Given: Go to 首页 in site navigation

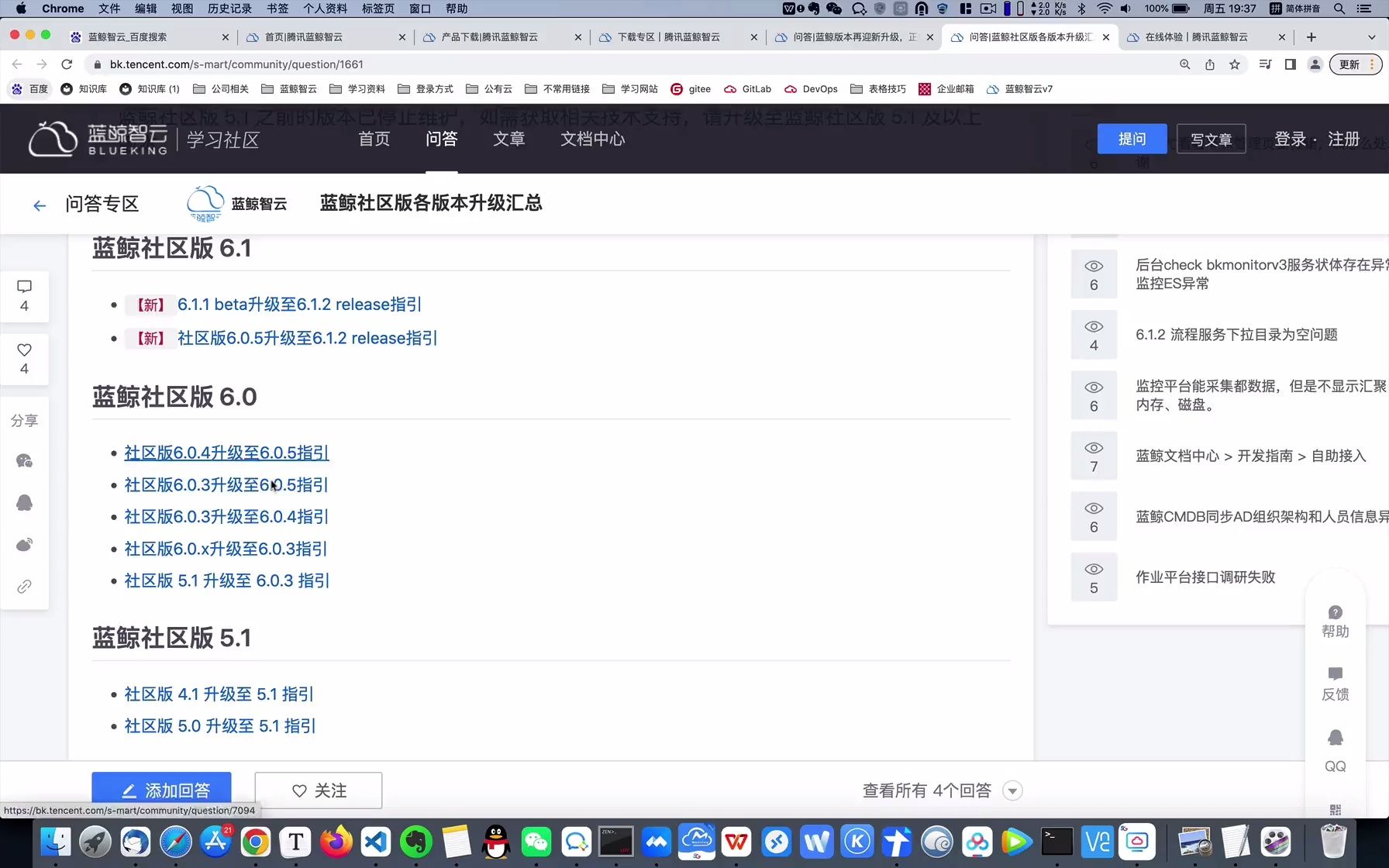Looking at the screenshot, I should (x=374, y=139).
